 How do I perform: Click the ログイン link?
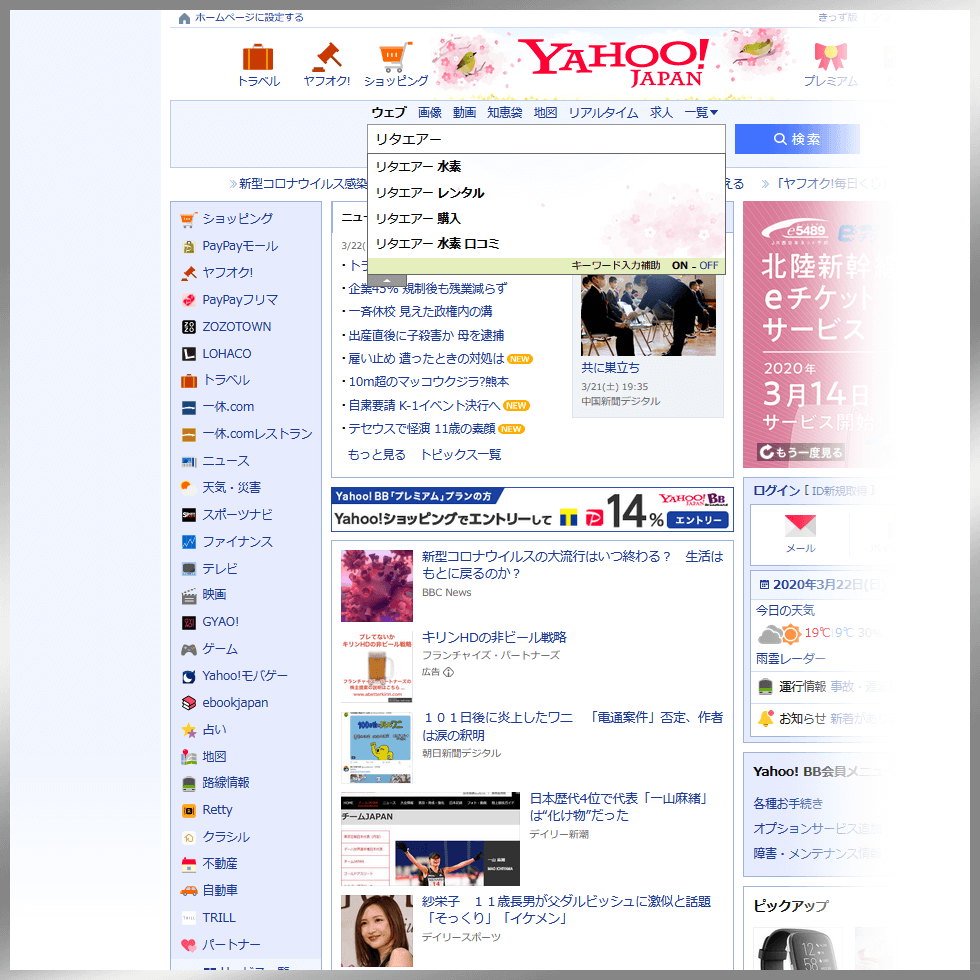776,491
